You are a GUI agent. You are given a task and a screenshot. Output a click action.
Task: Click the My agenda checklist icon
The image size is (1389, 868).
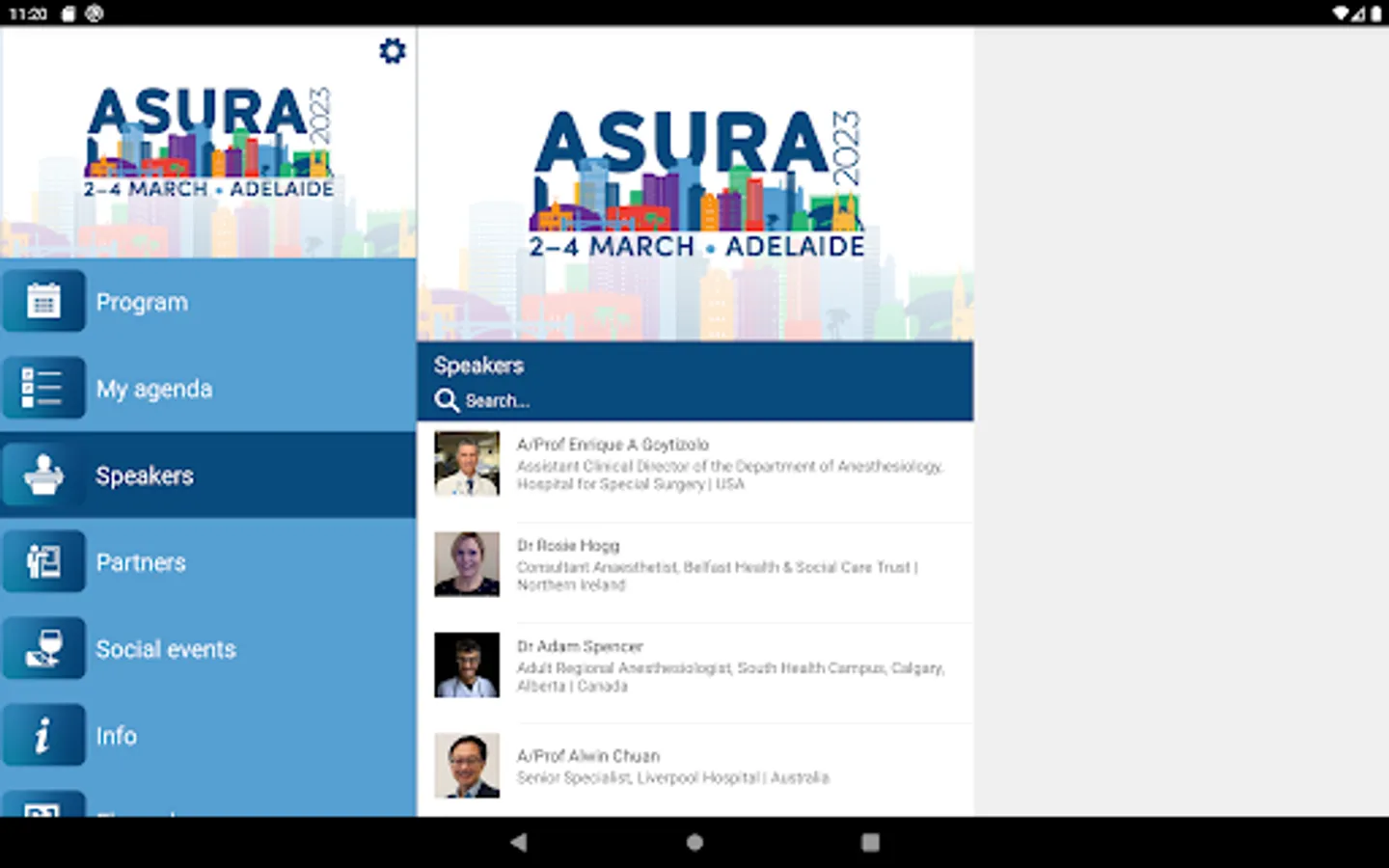(x=43, y=388)
